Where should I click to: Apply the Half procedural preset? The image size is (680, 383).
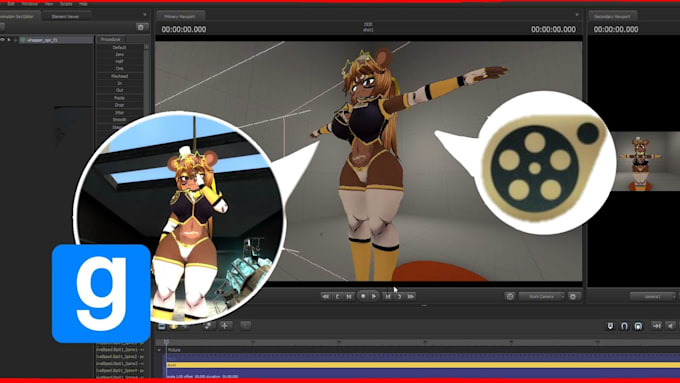[x=119, y=62]
